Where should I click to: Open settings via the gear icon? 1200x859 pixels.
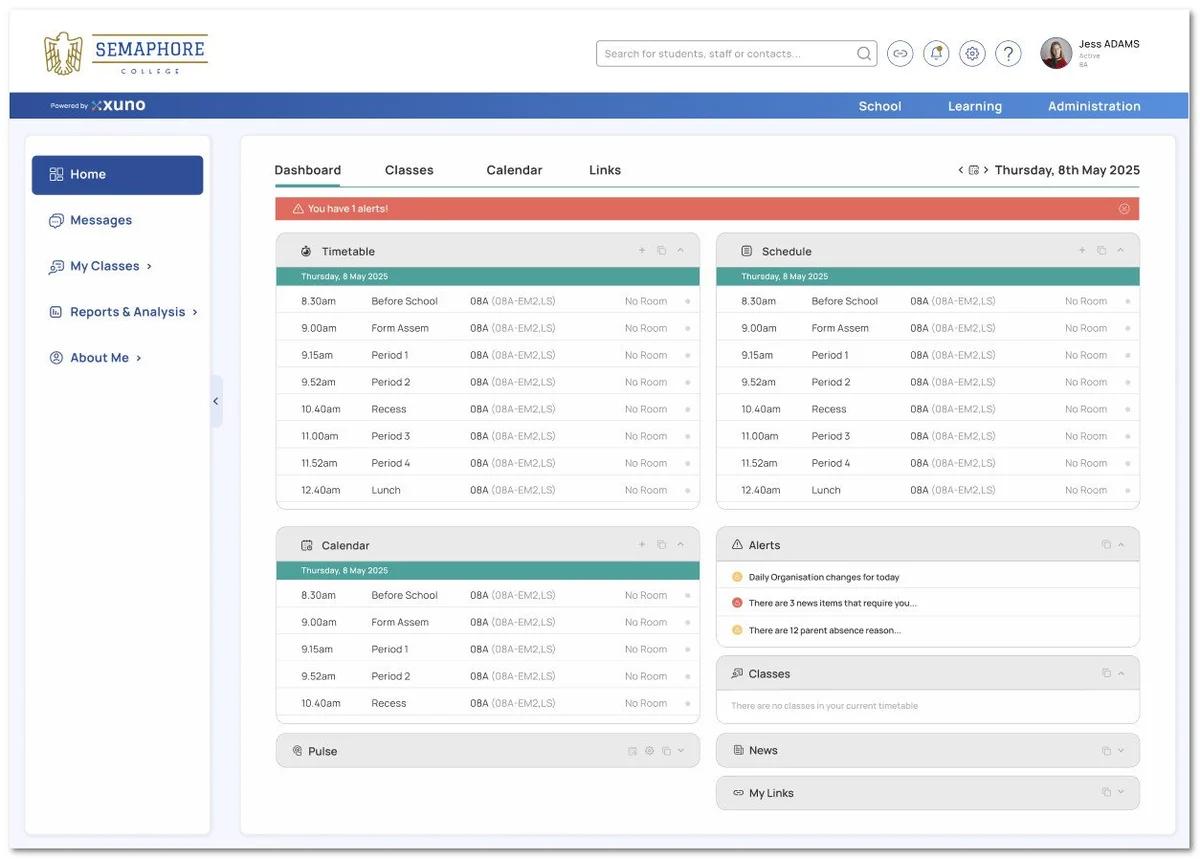click(972, 54)
